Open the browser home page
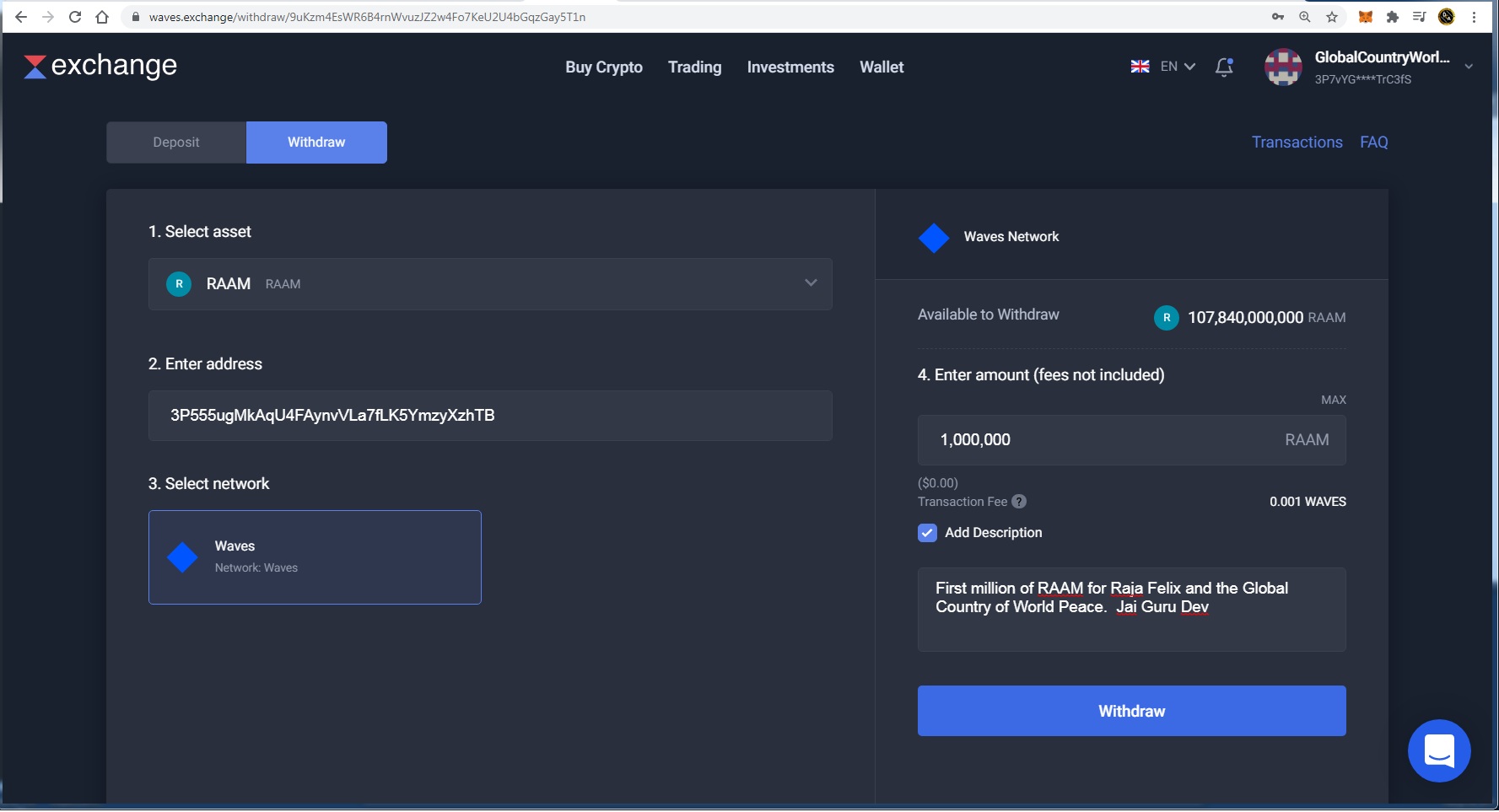This screenshot has width=1499, height=812. tap(102, 17)
